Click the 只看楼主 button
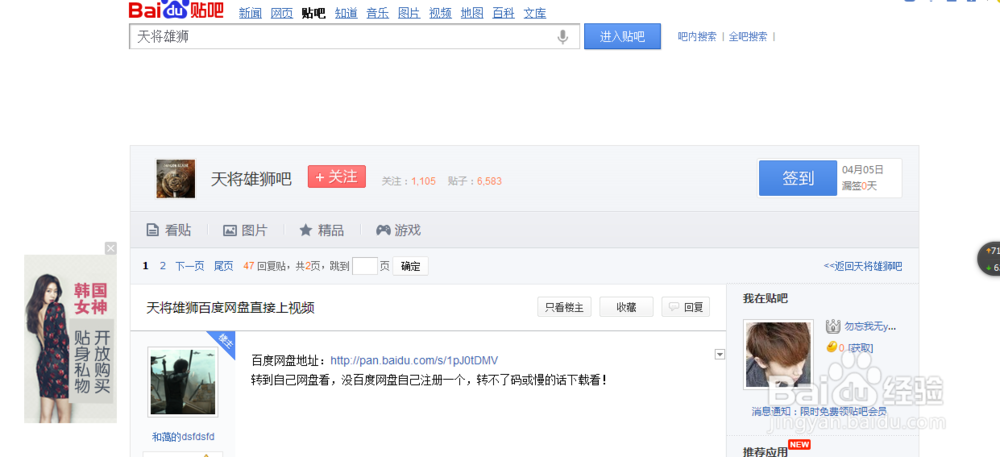 coord(564,307)
